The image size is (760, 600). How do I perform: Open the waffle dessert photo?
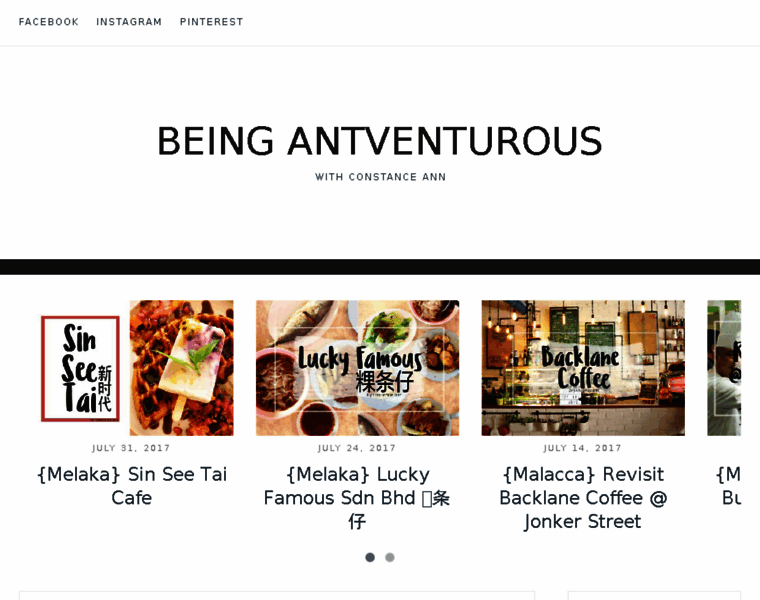pyautogui.click(x=181, y=368)
